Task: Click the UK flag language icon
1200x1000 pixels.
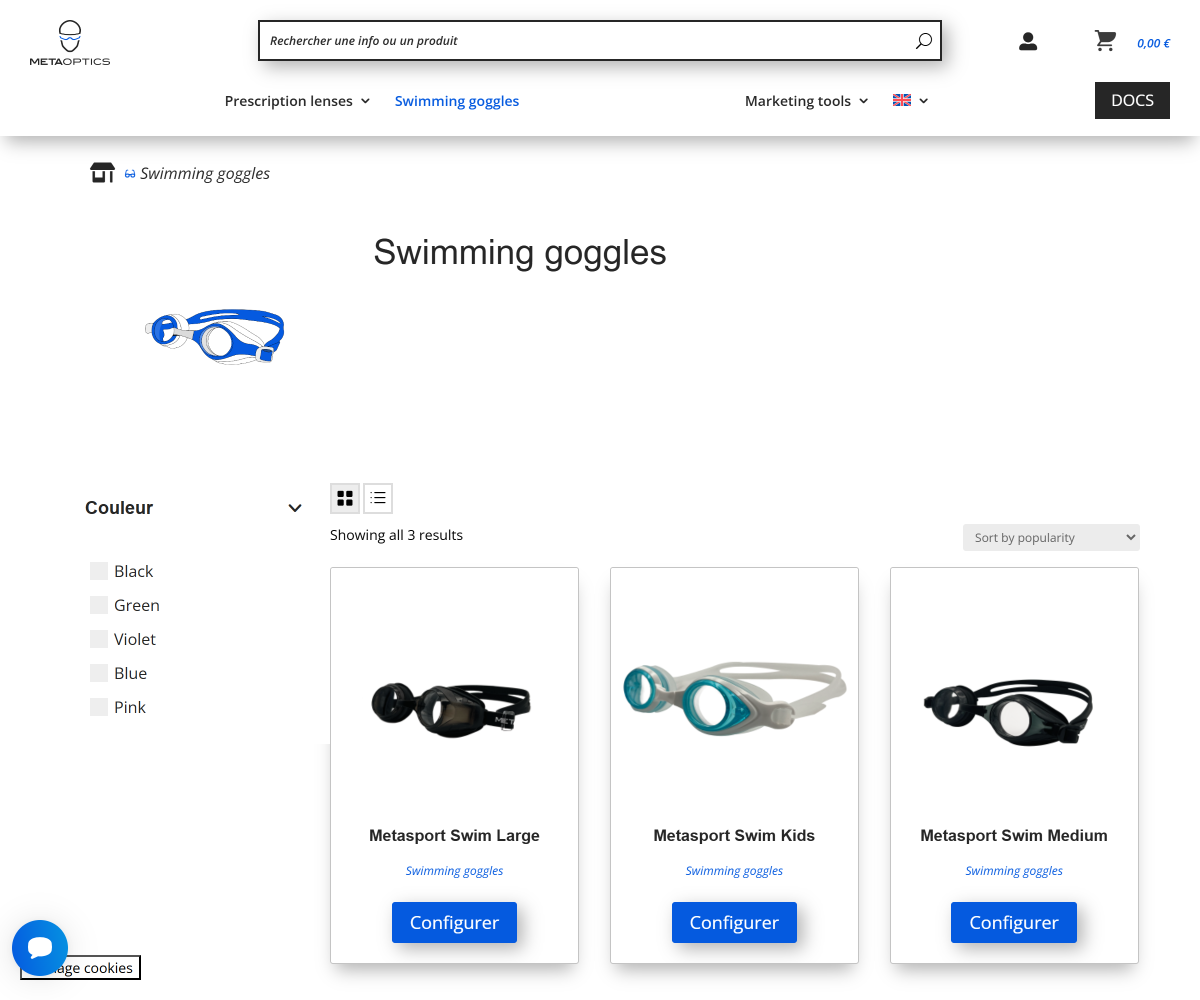Action: point(902,100)
